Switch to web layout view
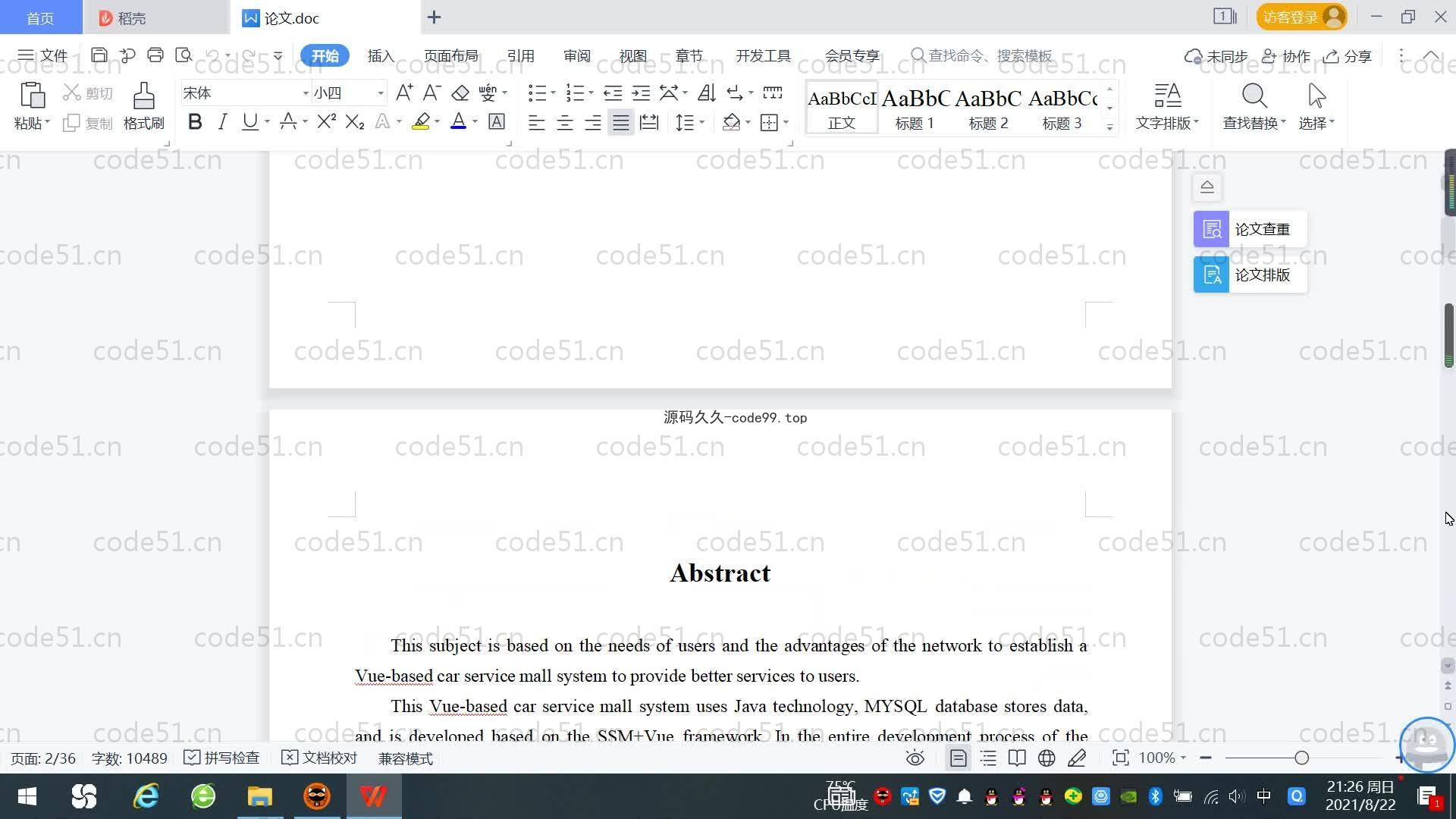Screen dimensions: 1456x819 [1046, 758]
